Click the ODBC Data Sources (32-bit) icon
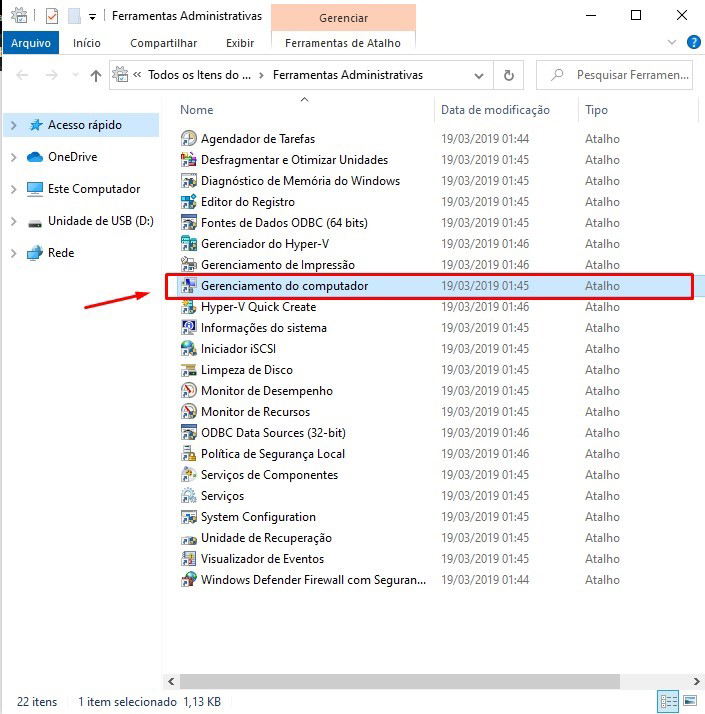Screen dimensions: 705x714 coord(189,432)
